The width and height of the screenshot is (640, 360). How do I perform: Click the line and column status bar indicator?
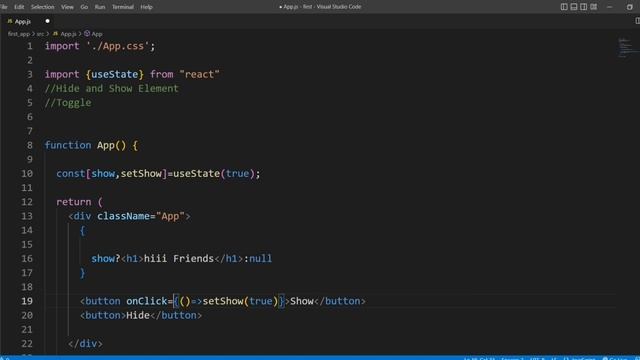click(x=479, y=358)
